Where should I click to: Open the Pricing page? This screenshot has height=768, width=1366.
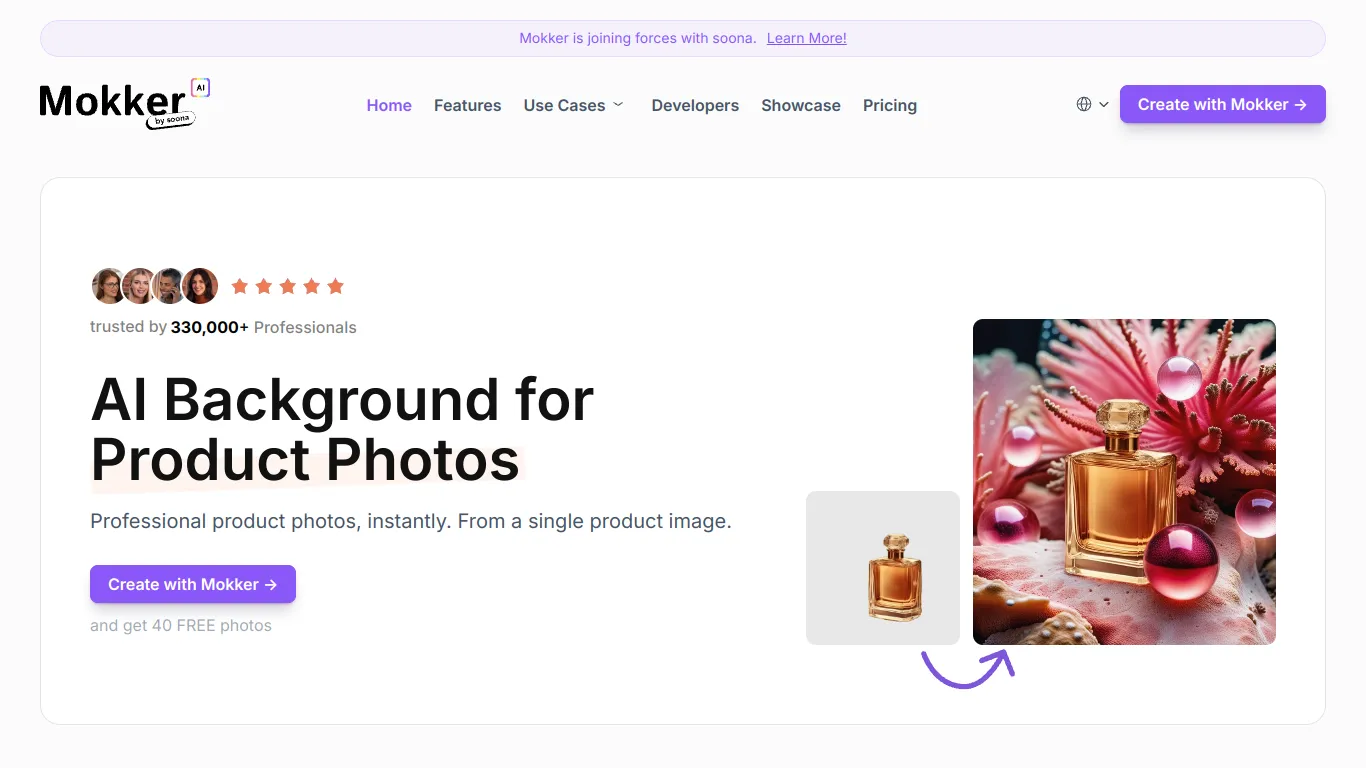tap(890, 105)
